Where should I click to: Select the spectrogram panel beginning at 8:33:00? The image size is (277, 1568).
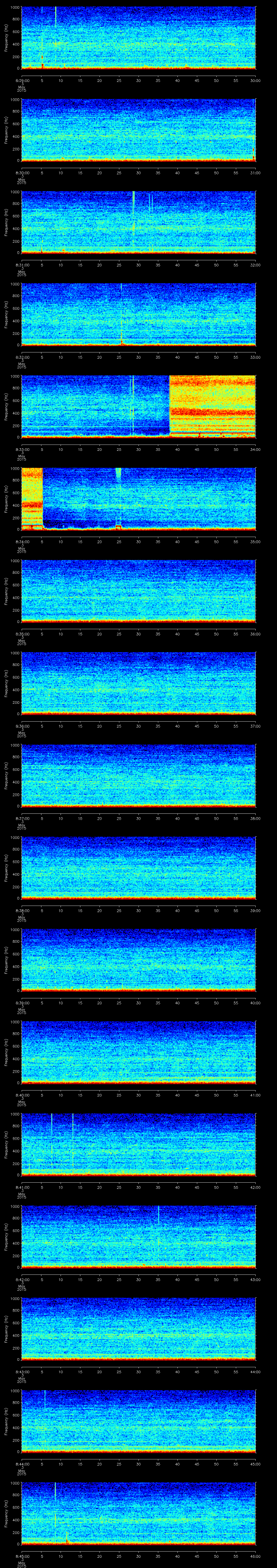pos(138,407)
